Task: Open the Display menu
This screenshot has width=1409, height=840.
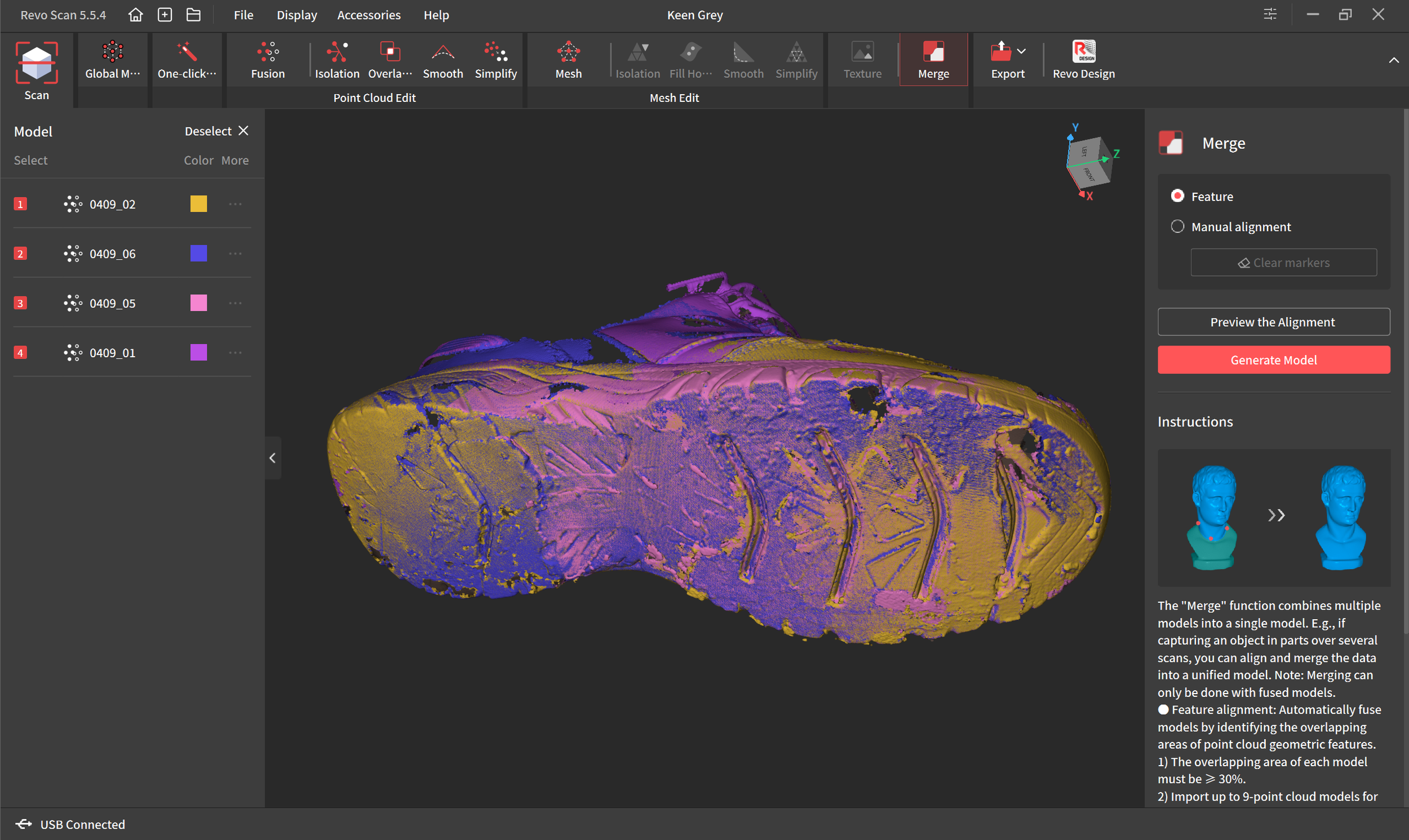Action: (296, 15)
